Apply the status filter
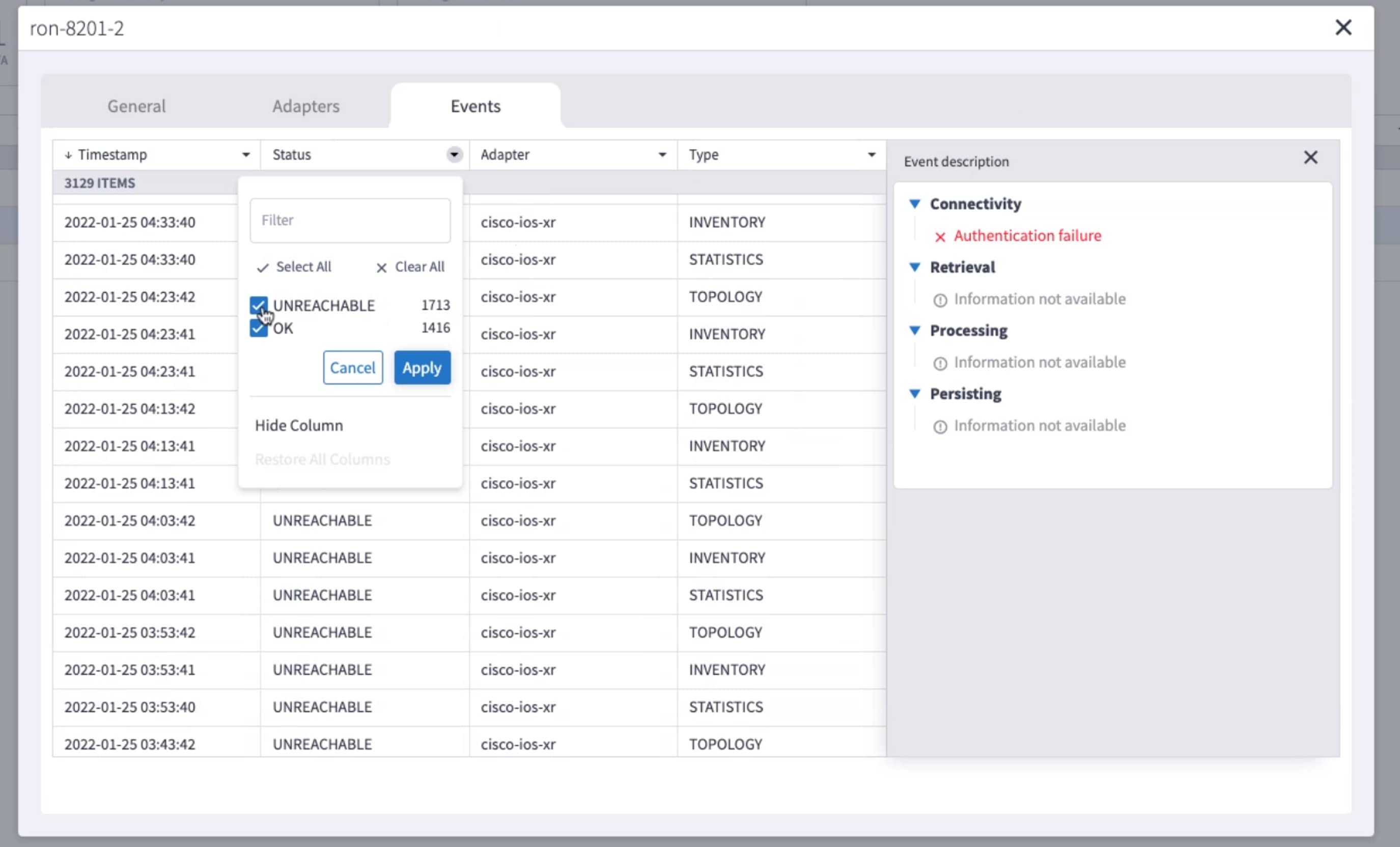This screenshot has height=847, width=1400. click(422, 368)
